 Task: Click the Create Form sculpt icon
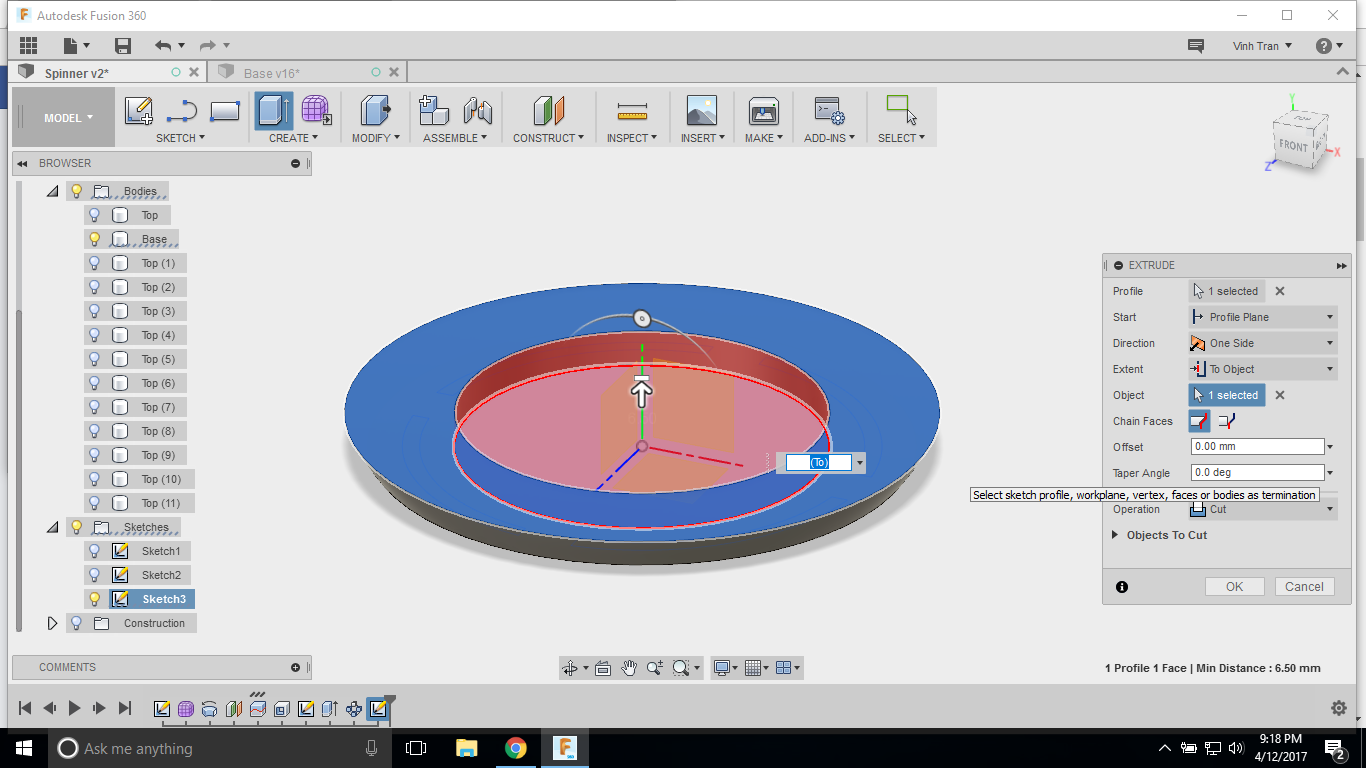(316, 110)
